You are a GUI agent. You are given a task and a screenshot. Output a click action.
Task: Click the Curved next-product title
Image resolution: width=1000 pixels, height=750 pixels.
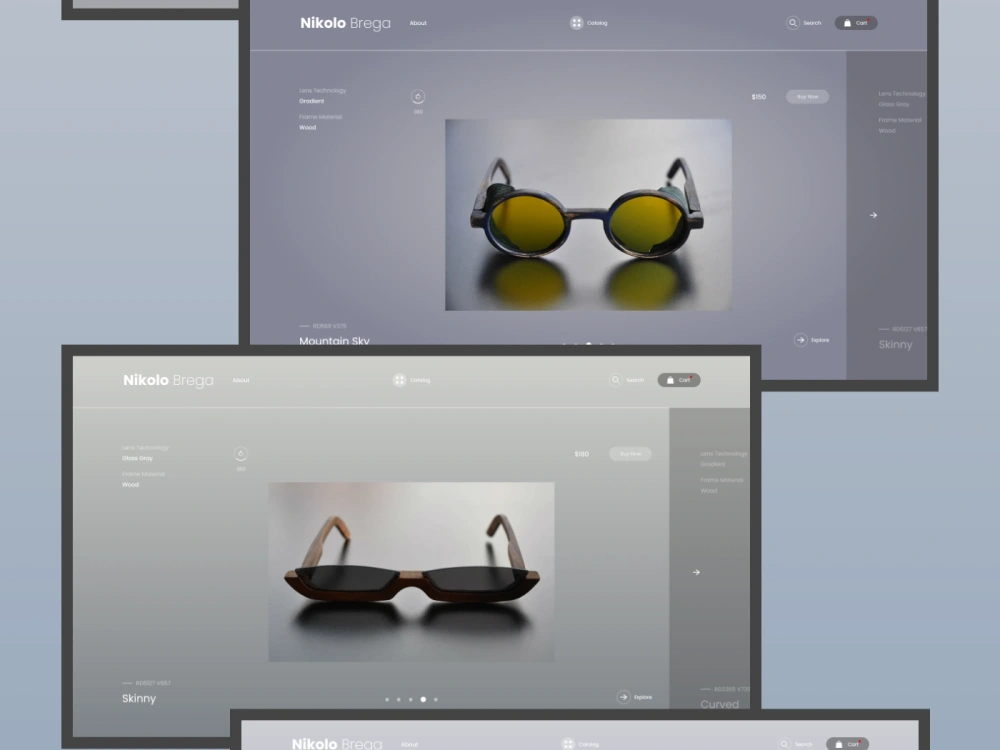click(x=719, y=704)
